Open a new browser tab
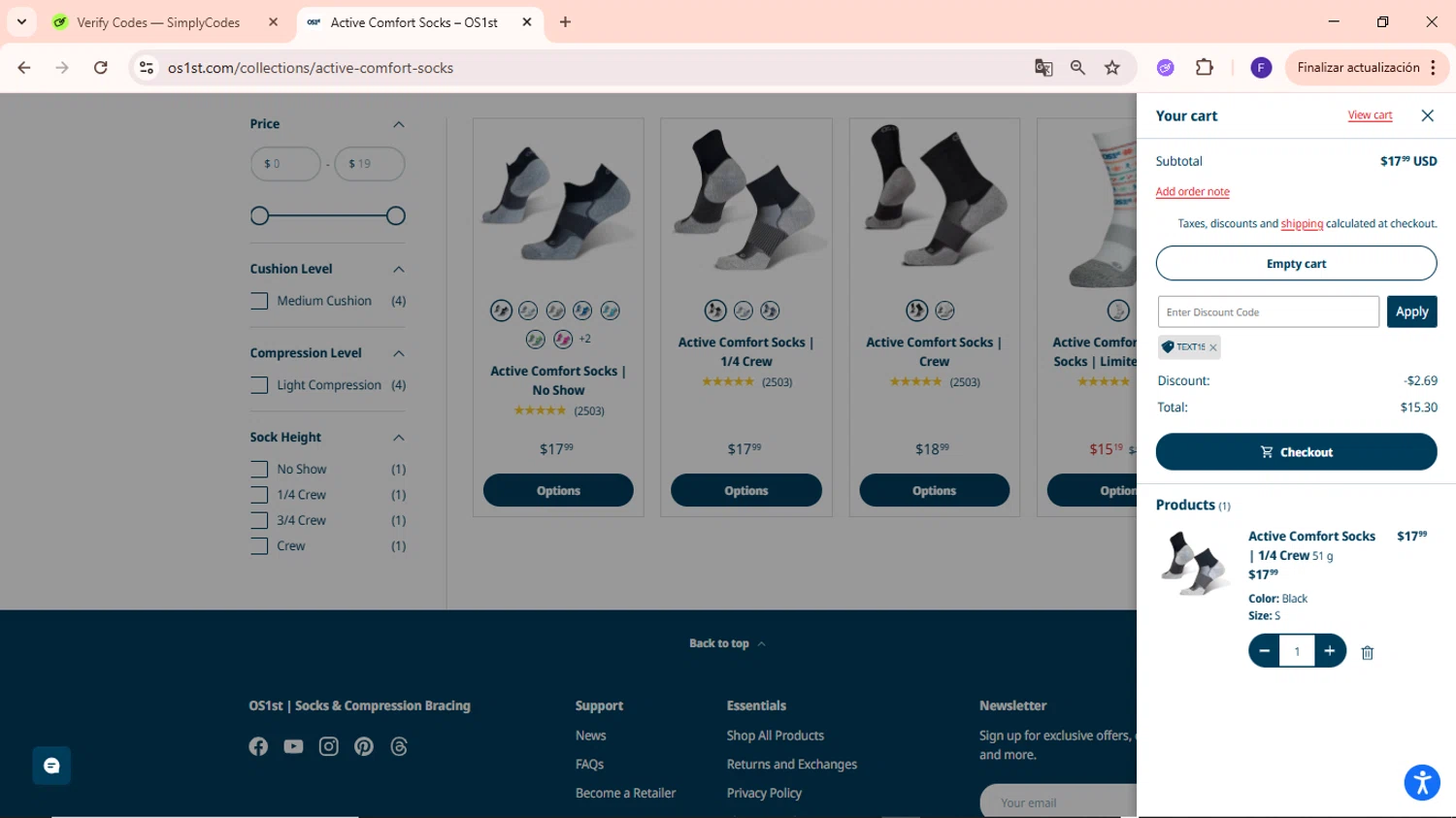 pos(565,21)
